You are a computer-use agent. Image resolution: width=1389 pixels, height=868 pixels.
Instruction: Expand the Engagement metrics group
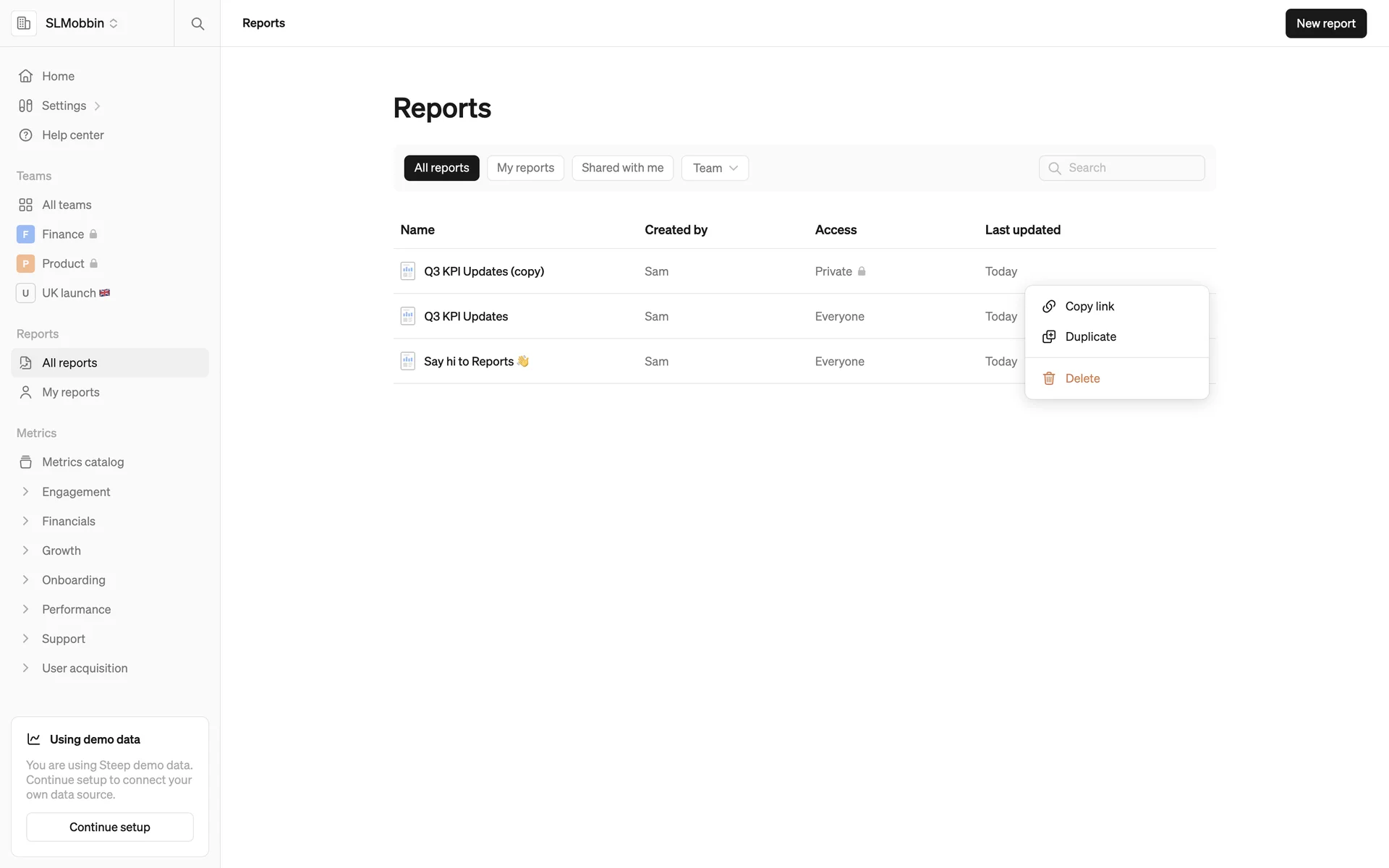click(26, 492)
